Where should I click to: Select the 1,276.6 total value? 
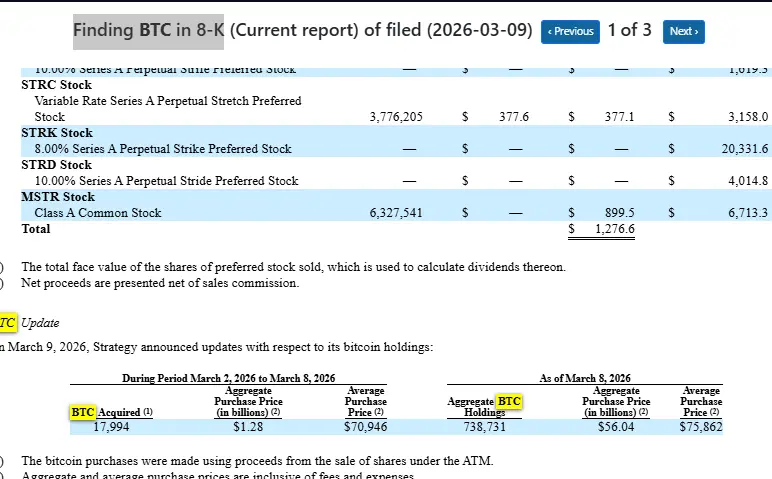[615, 229]
